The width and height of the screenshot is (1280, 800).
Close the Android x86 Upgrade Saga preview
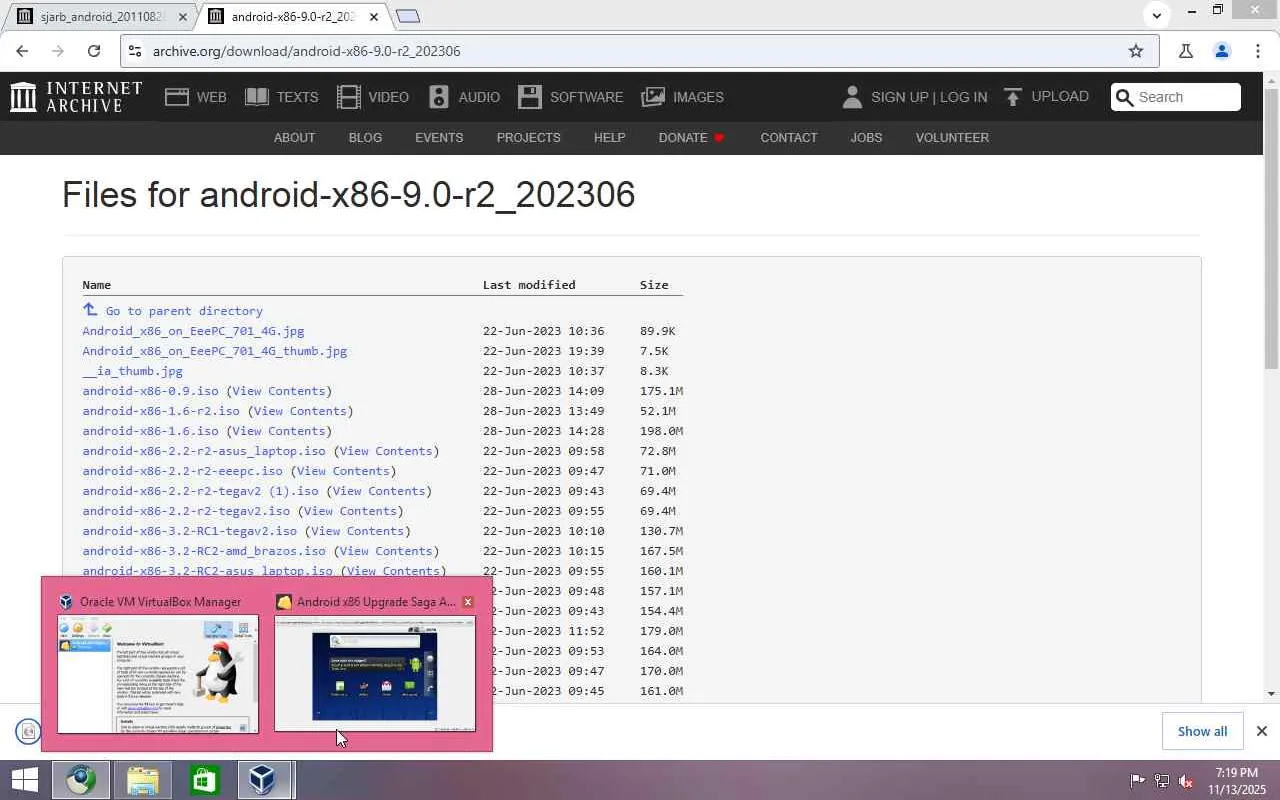click(468, 602)
